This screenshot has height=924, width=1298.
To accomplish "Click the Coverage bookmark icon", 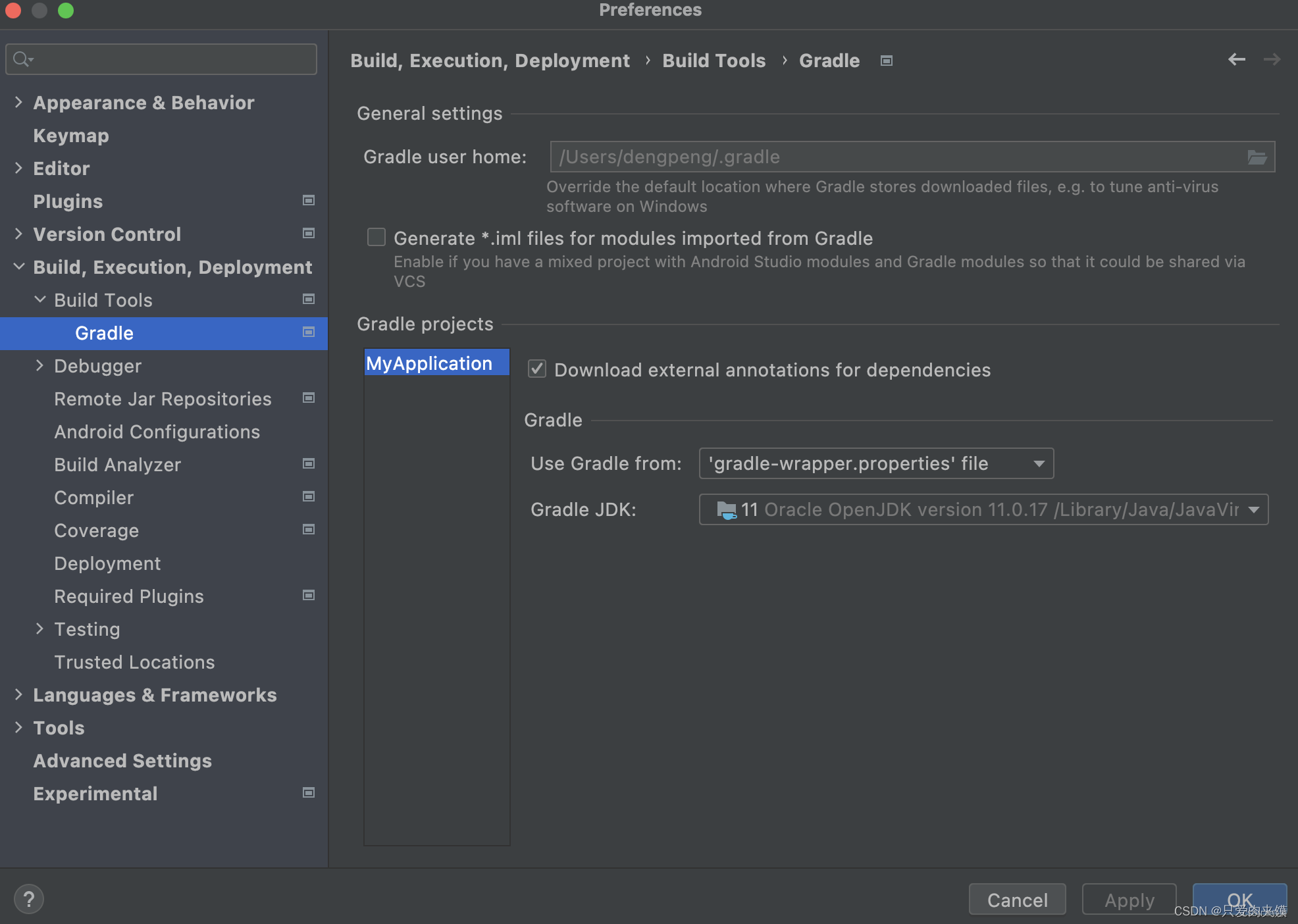I will pos(310,530).
